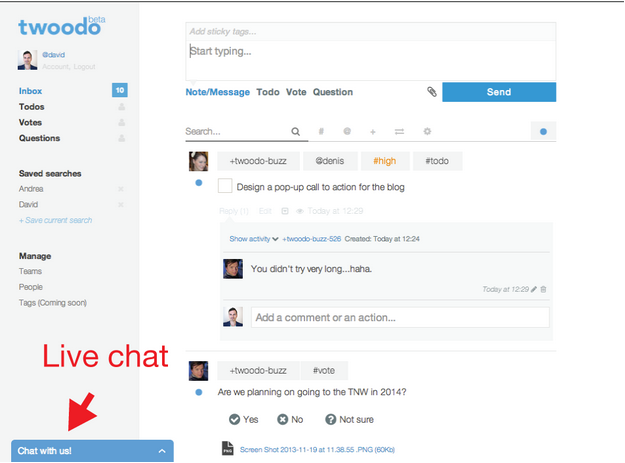
Task: Expand the 'Chat with us!' widget
Action: tap(92, 451)
